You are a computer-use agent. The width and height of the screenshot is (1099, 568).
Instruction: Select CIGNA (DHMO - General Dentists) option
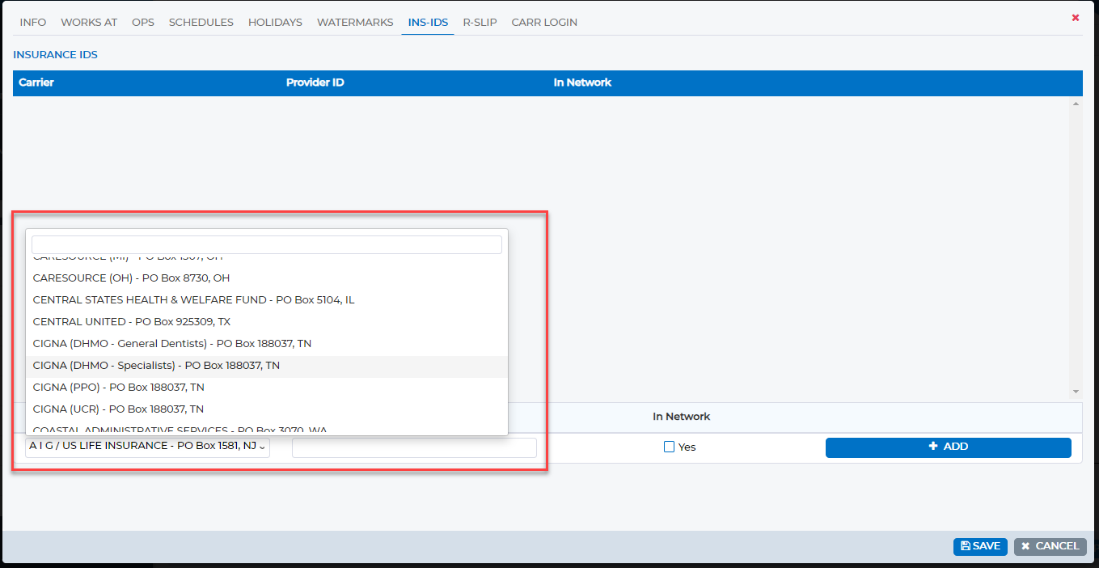tap(266, 344)
